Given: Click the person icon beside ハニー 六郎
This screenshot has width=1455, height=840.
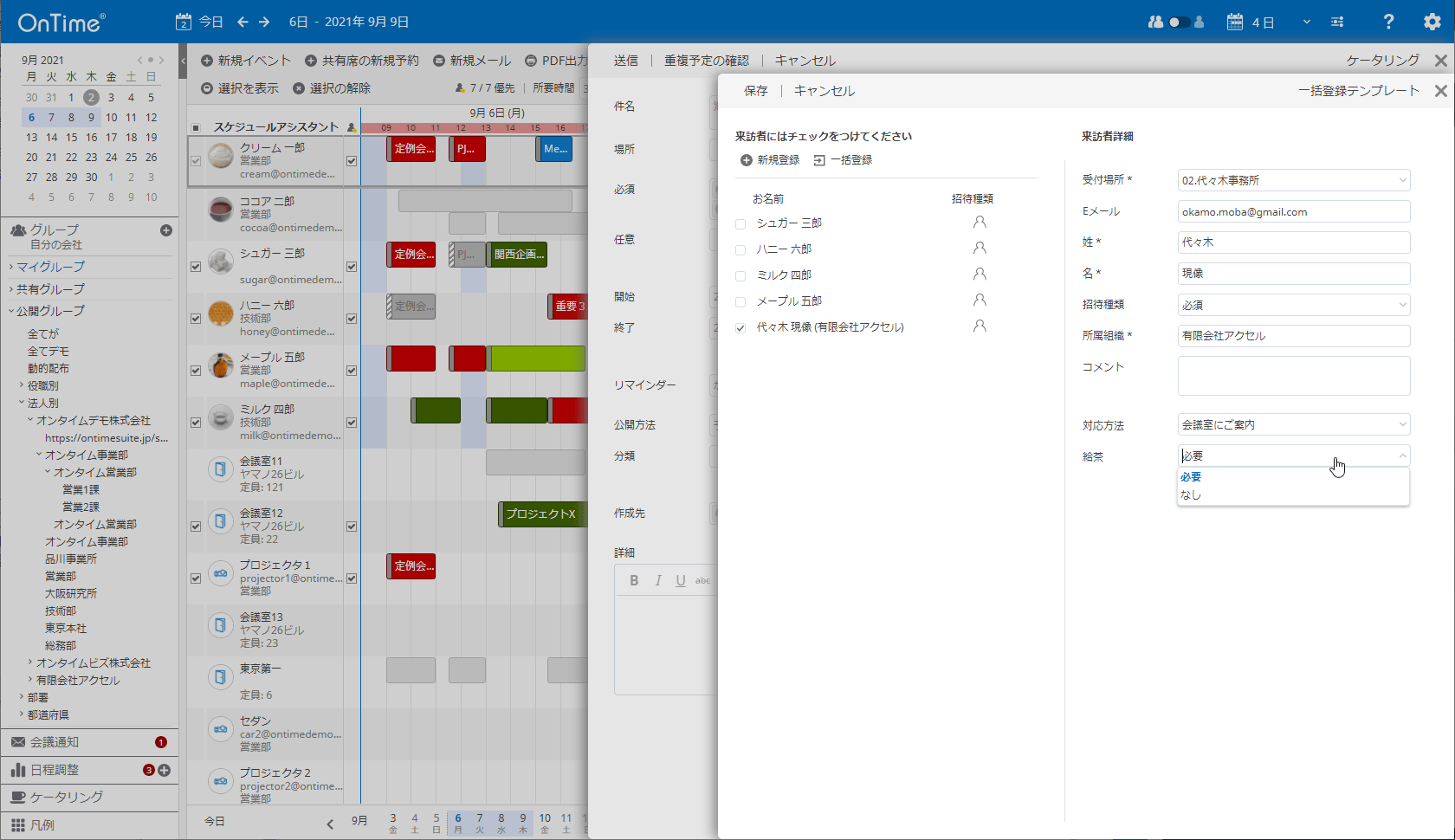Looking at the screenshot, I should pyautogui.click(x=980, y=249).
